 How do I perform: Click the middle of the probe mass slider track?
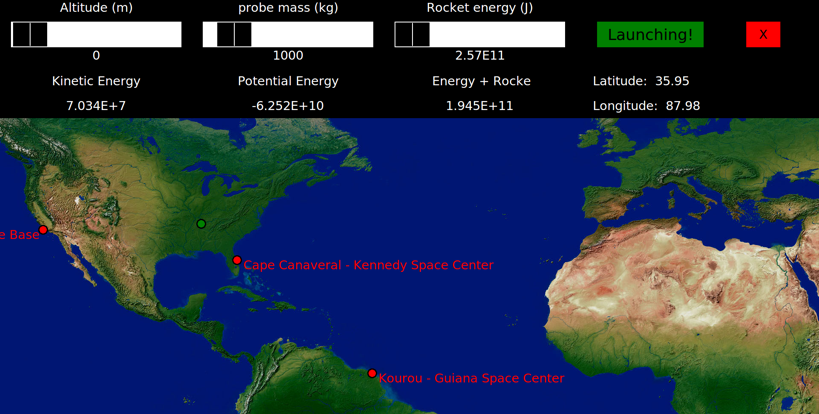288,35
